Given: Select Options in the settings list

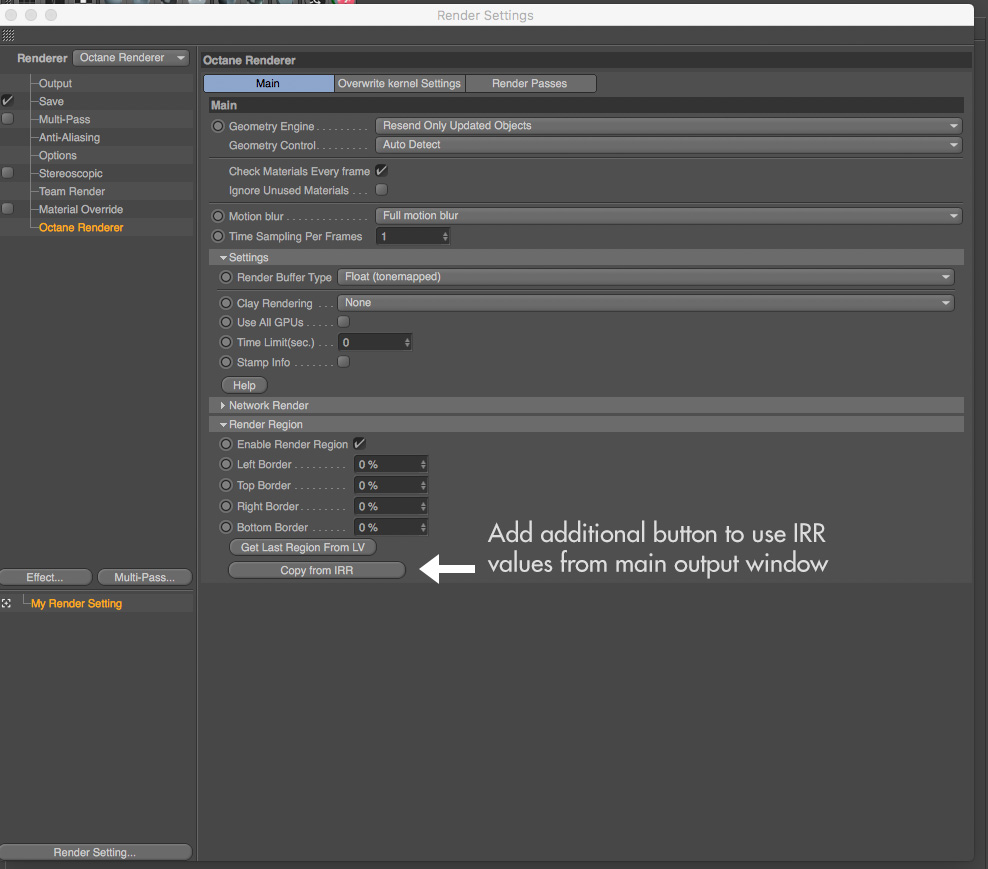Looking at the screenshot, I should pyautogui.click(x=58, y=155).
